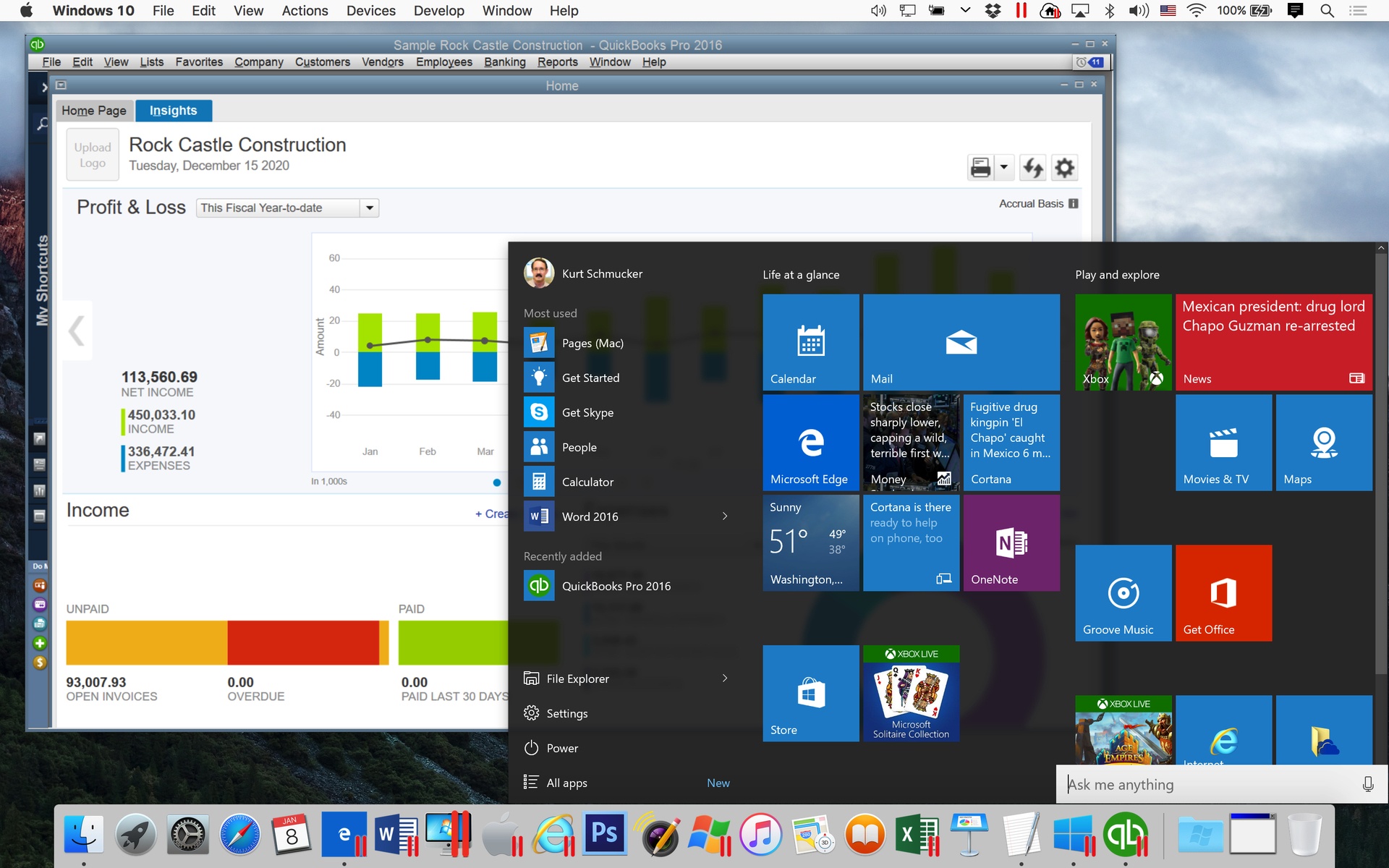Open the Banking menu in QuickBooks
This screenshot has height=868, width=1389.
click(505, 62)
